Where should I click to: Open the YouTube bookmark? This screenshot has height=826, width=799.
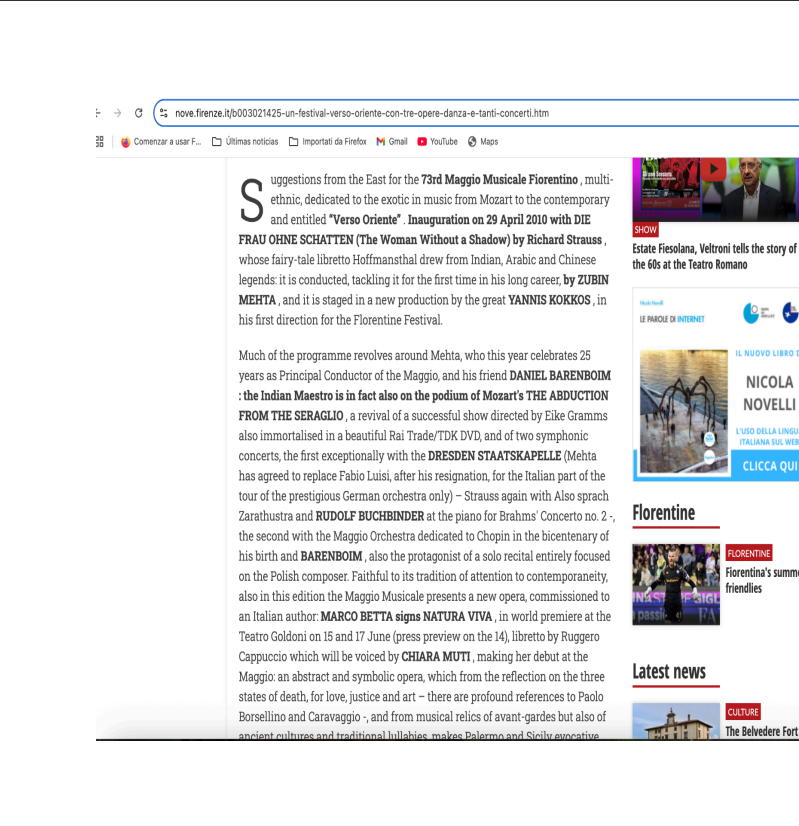pyautogui.click(x=437, y=142)
